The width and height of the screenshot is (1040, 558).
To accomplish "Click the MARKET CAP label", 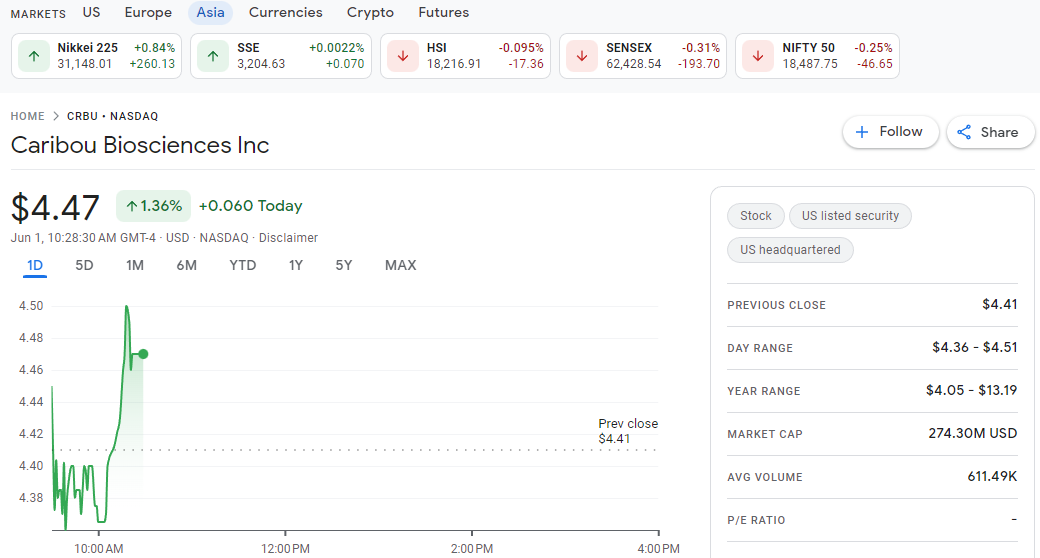I will pyautogui.click(x=765, y=435).
